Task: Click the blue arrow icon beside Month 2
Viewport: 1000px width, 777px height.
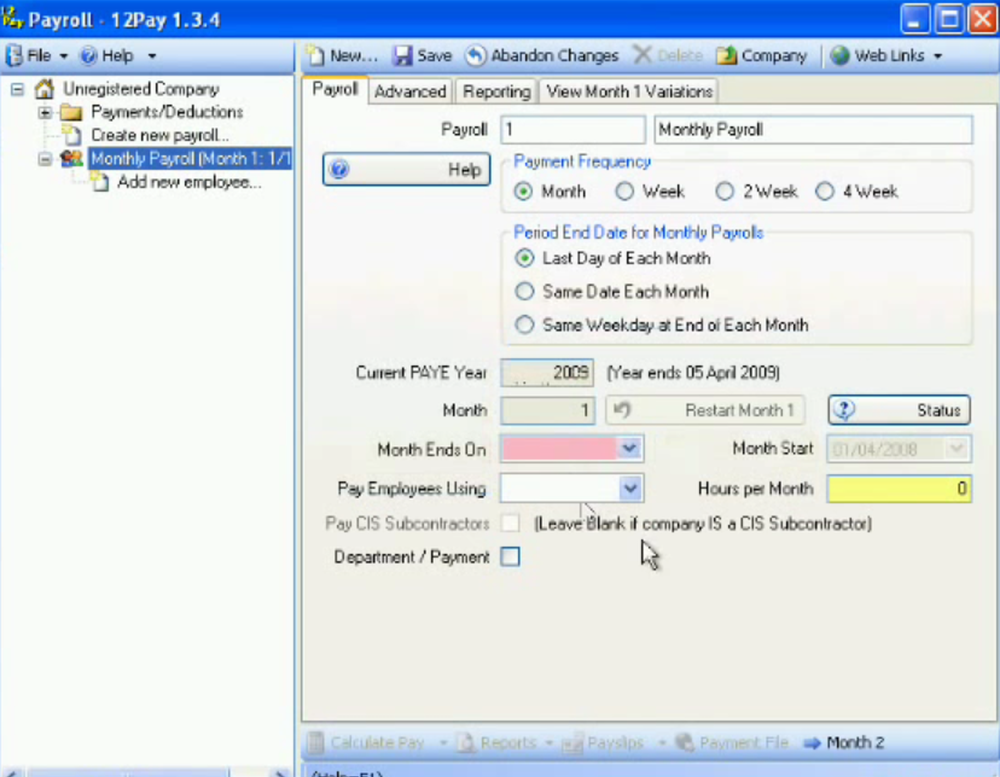Action: point(812,743)
